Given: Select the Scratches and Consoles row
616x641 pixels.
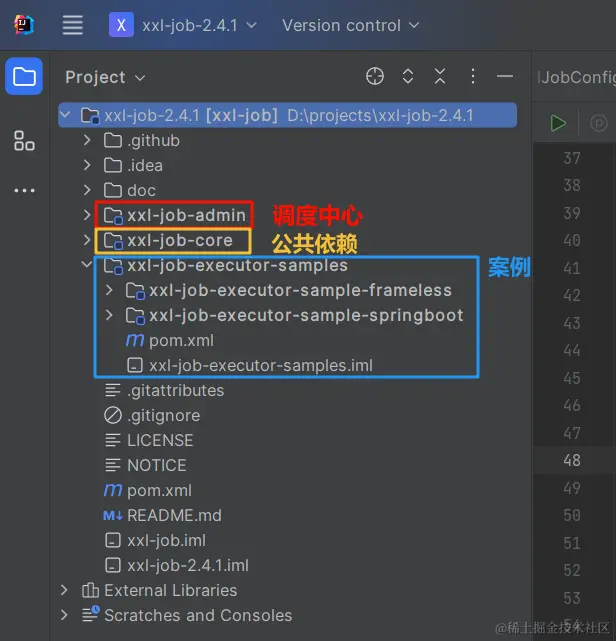Looking at the screenshot, I should (x=187, y=615).
